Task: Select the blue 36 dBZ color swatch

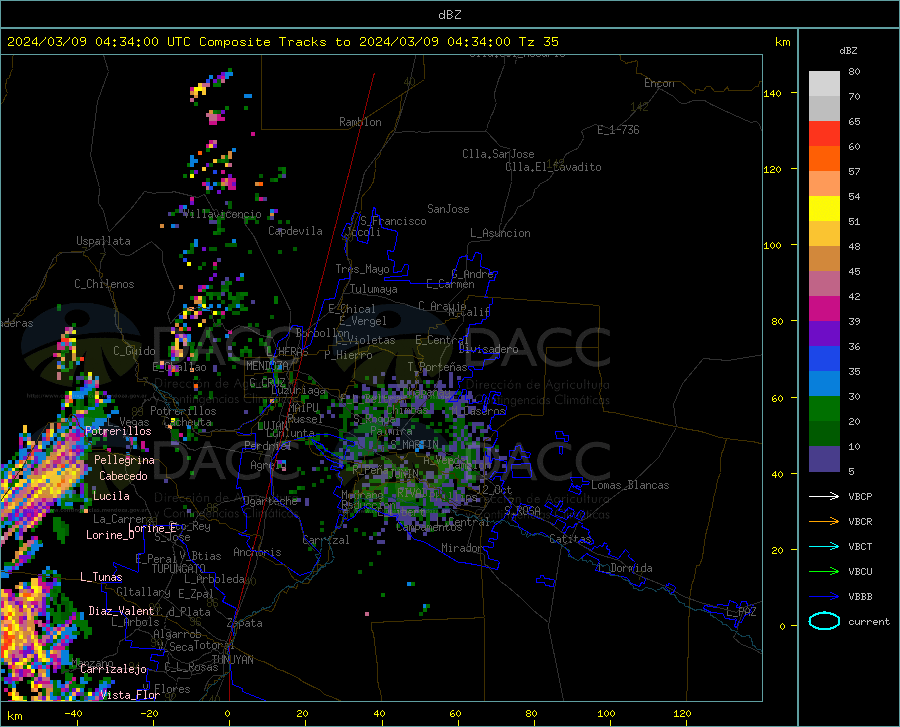Action: [x=824, y=359]
